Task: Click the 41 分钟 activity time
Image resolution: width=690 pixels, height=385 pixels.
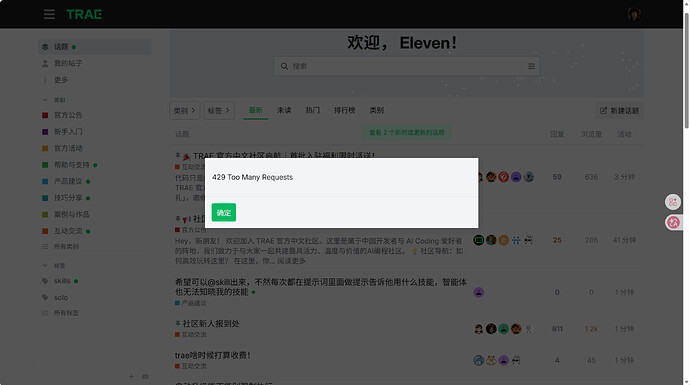Action: 624,240
